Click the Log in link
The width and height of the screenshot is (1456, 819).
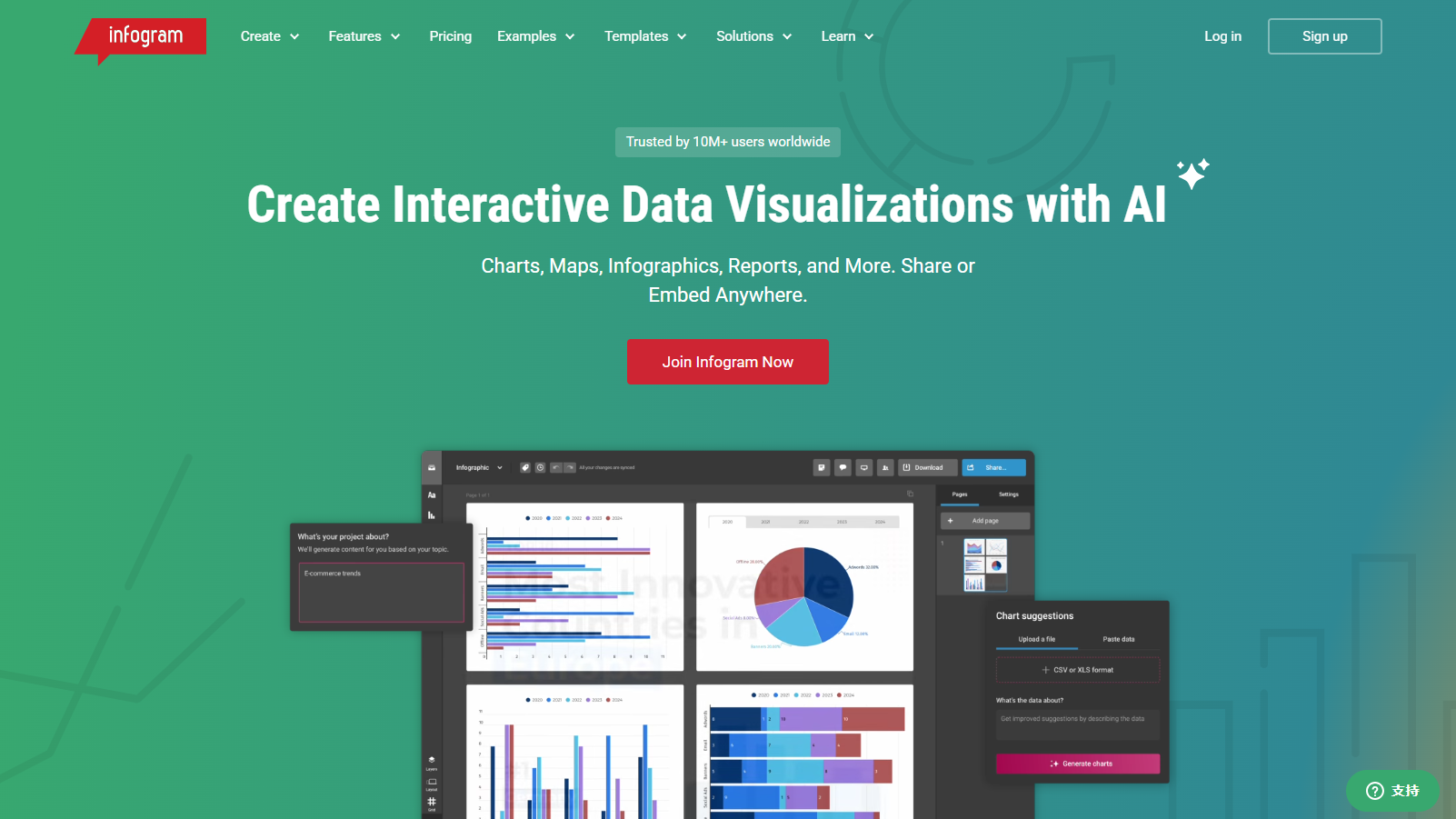pyautogui.click(x=1222, y=36)
